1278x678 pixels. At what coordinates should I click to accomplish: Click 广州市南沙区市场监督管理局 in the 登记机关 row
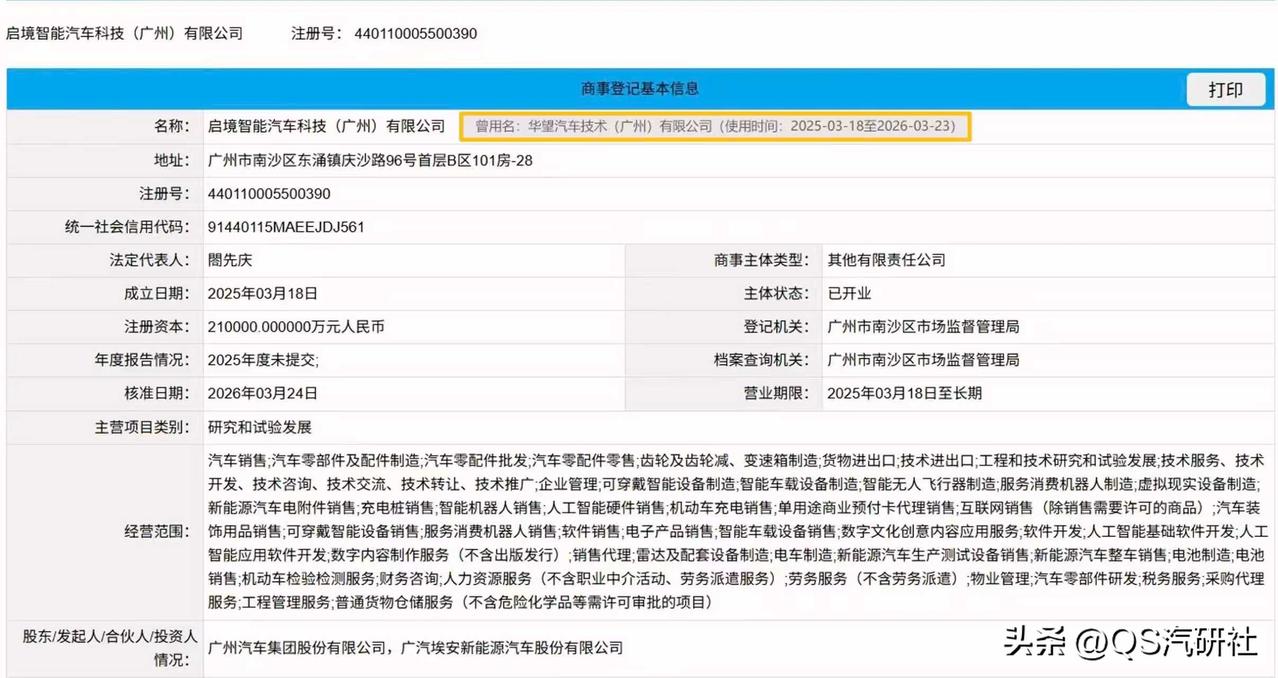(923, 327)
